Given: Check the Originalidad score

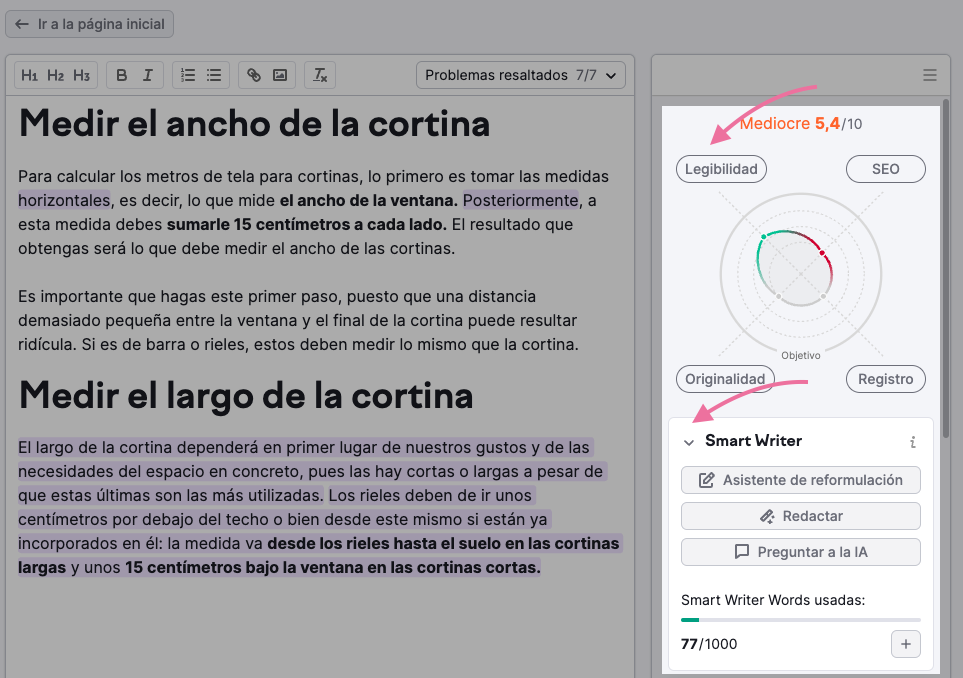Looking at the screenshot, I should (725, 379).
